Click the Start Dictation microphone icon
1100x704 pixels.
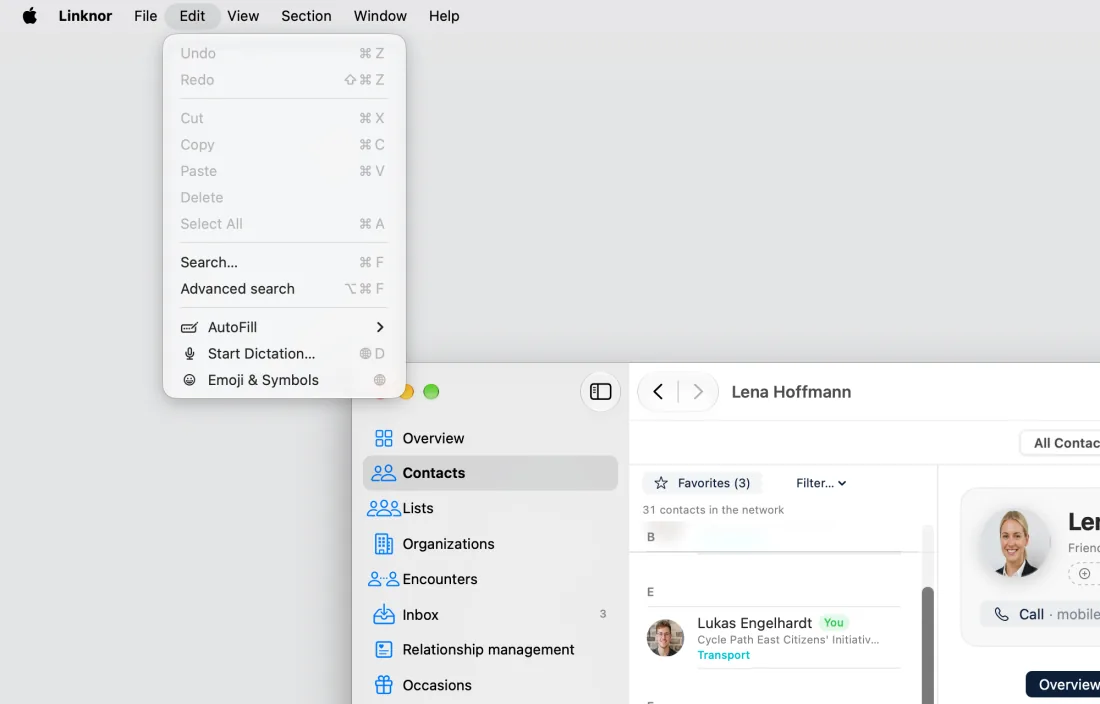189,353
